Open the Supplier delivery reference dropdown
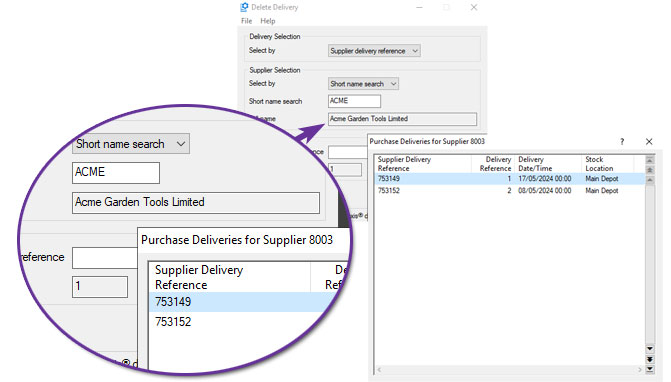671x382 pixels. [x=374, y=51]
